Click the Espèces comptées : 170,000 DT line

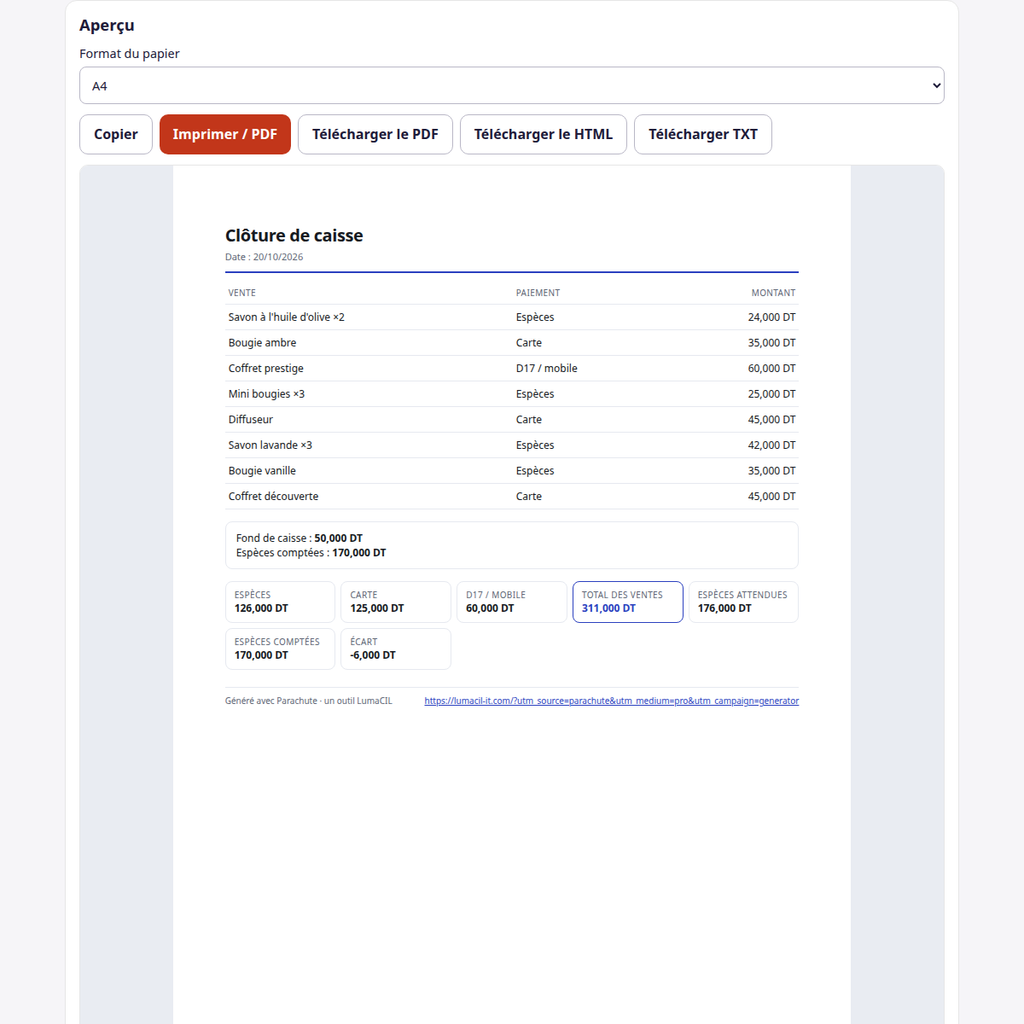coord(311,552)
